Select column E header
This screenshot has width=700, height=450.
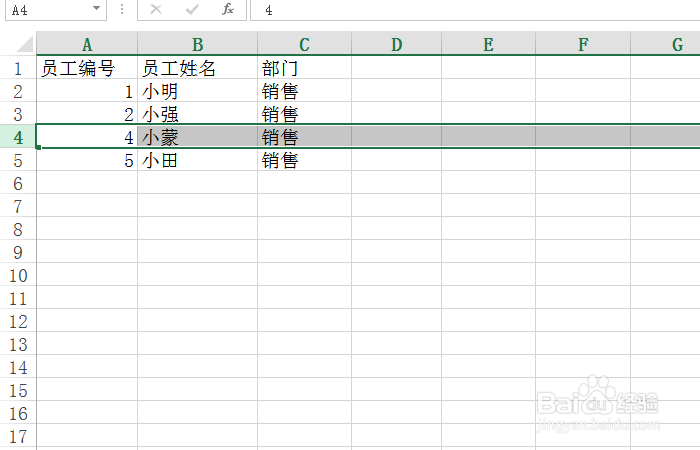[x=488, y=45]
